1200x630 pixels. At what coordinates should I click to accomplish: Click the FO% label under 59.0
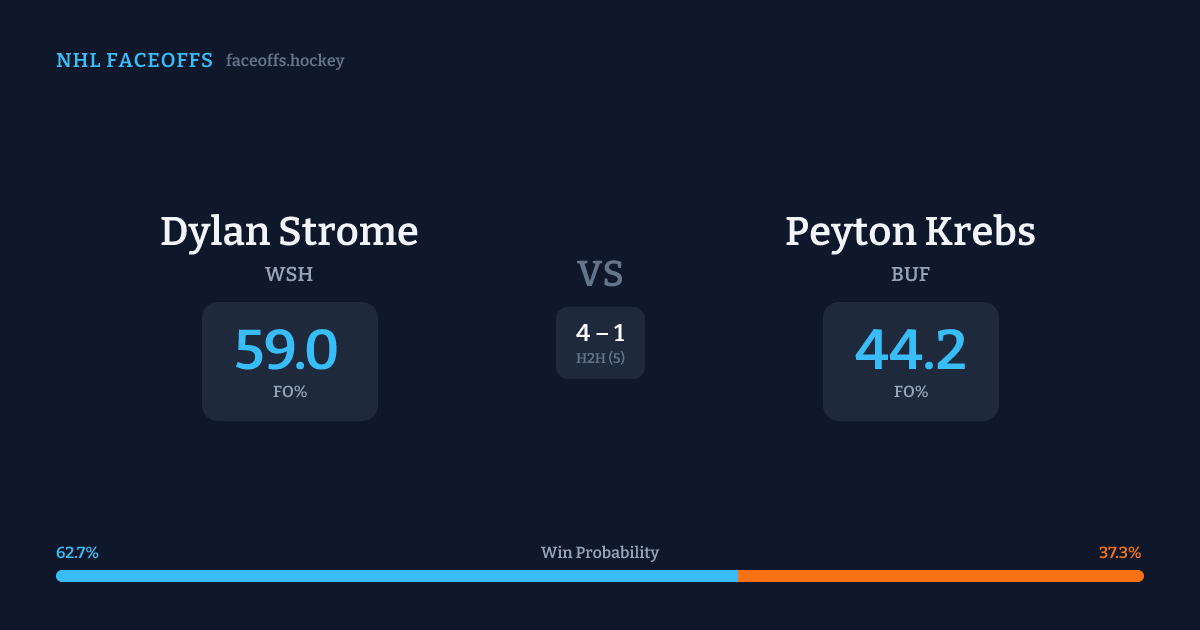[290, 392]
